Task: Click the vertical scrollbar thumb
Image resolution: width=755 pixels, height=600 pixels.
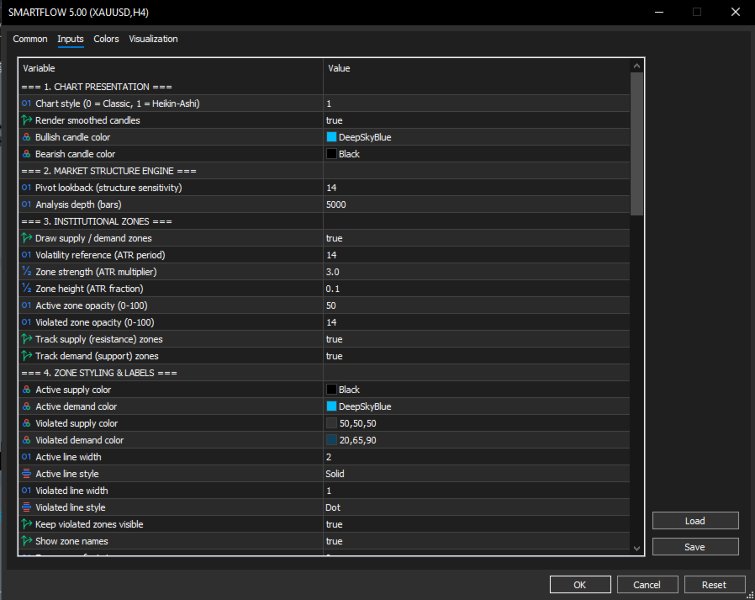Action: coord(637,143)
